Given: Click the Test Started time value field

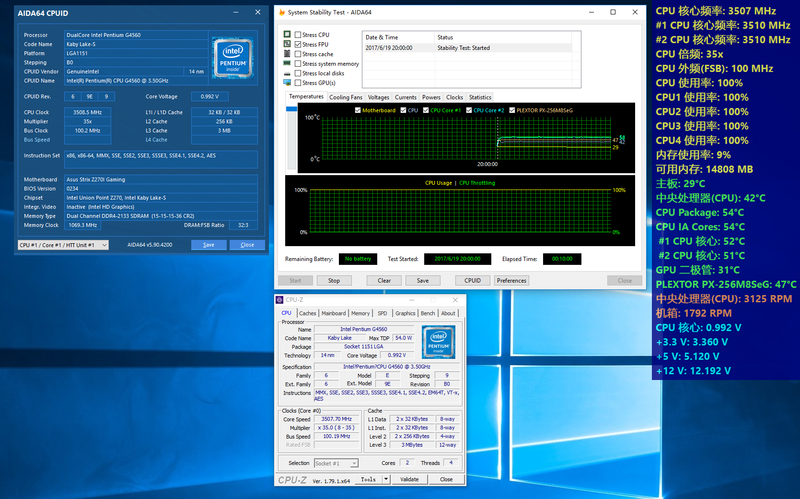Looking at the screenshot, I should (x=458, y=259).
